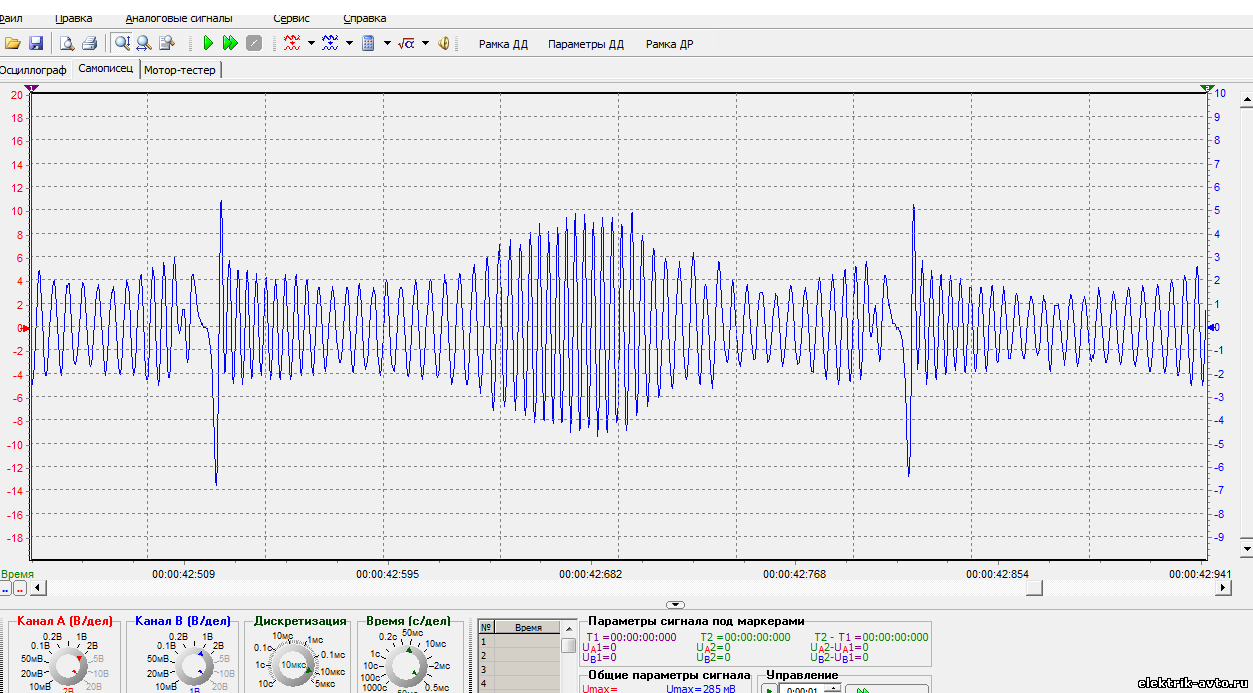This screenshot has width=1253, height=693.
Task: Select row 1 in the marker table
Action: pyautogui.click(x=519, y=642)
